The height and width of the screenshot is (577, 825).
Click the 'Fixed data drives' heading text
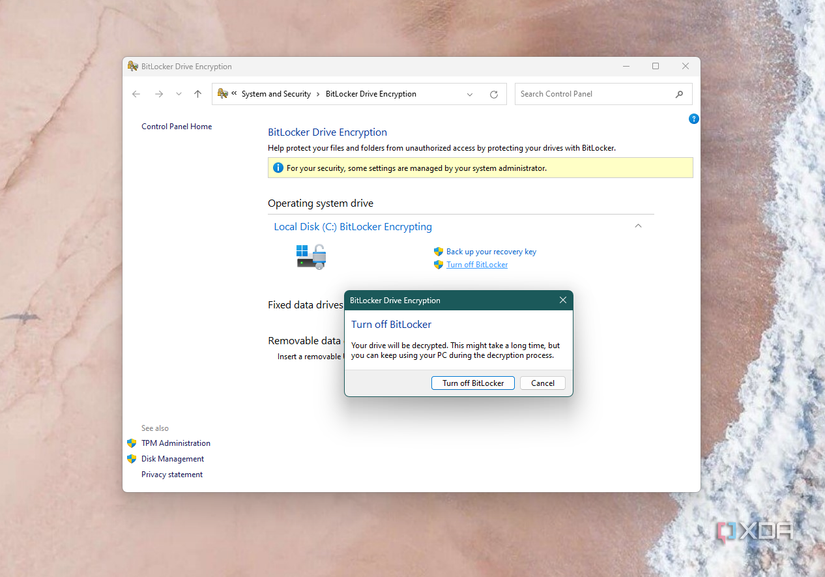pos(305,305)
